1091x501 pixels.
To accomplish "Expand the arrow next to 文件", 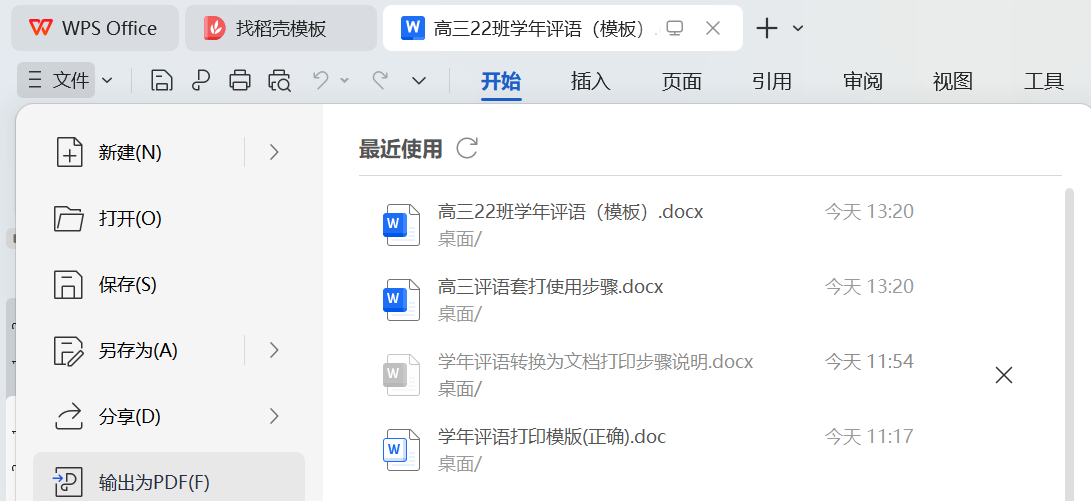I will (107, 81).
